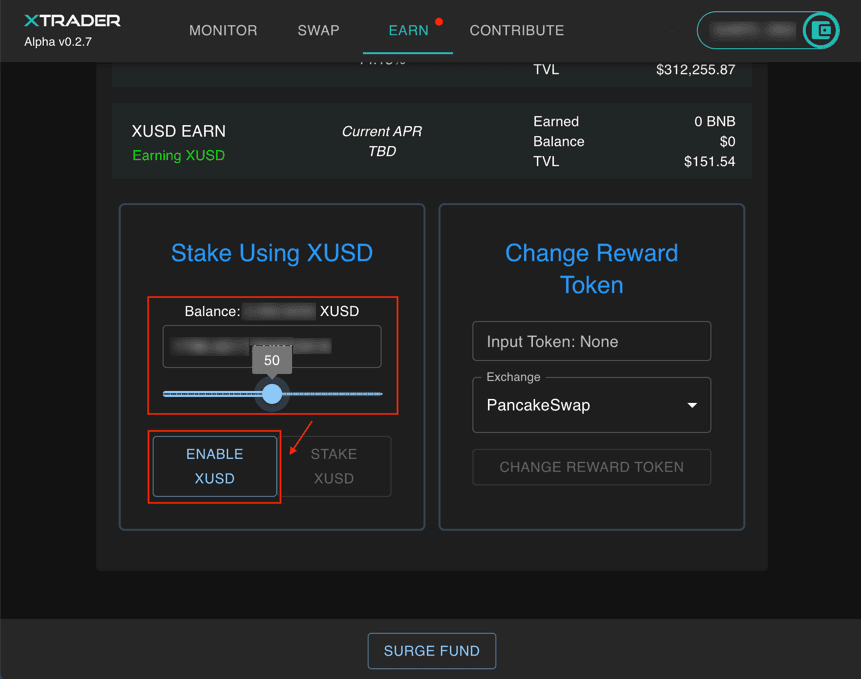Click the slider value tooltip 50

click(x=272, y=360)
